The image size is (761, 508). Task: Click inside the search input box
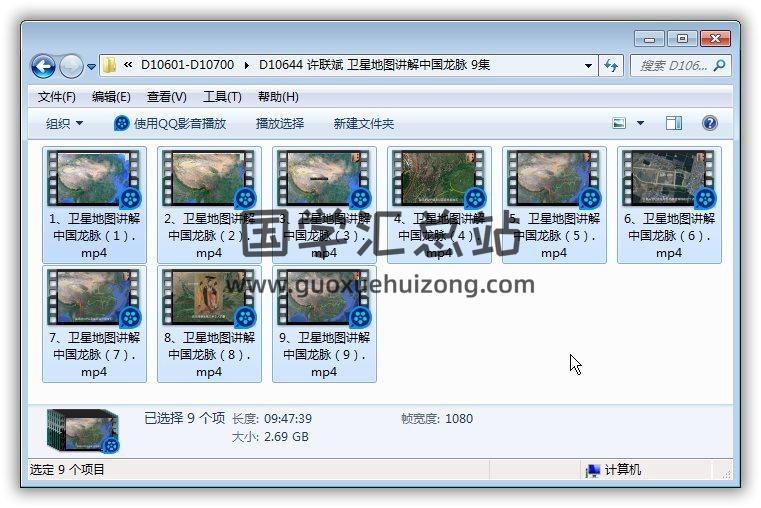click(672, 66)
